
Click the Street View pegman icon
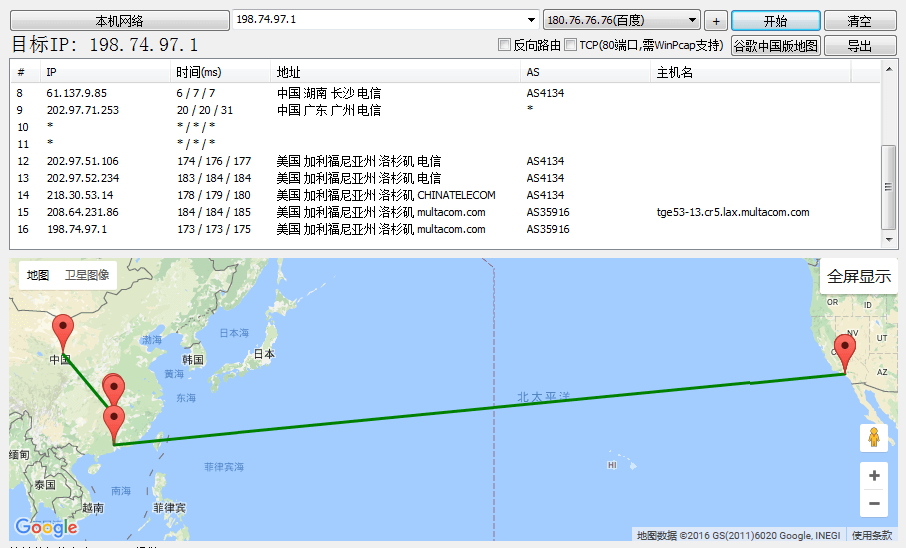[874, 438]
